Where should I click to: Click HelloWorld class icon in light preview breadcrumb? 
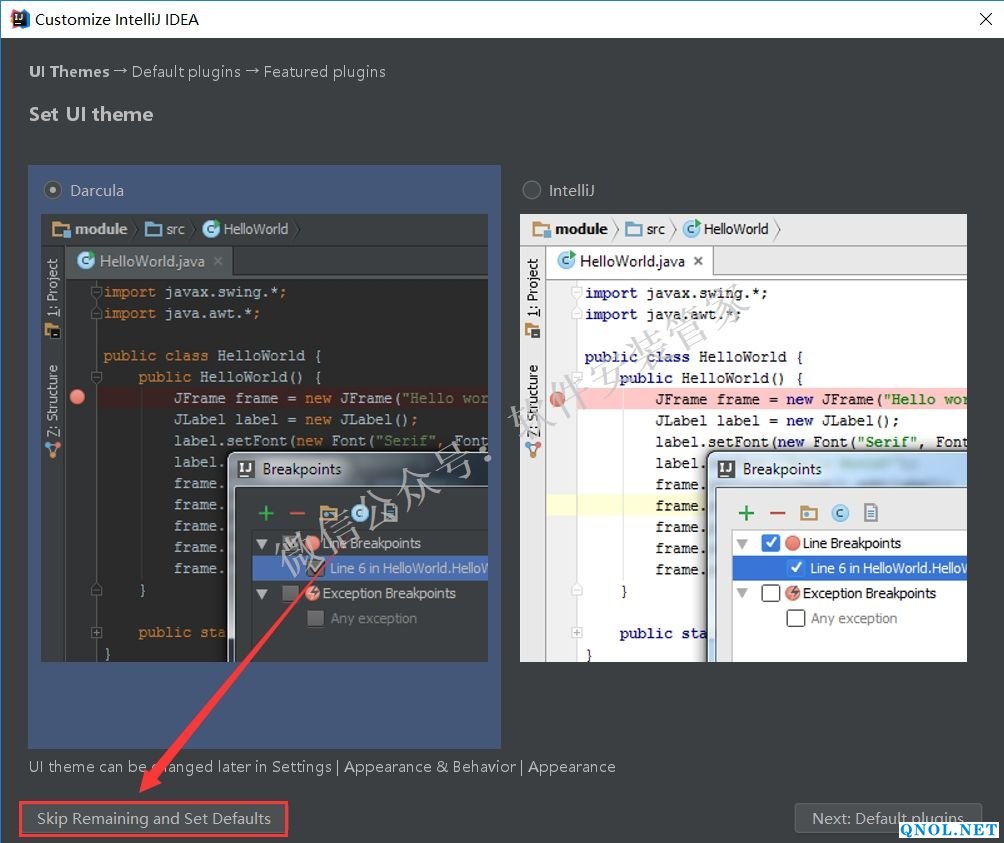(x=691, y=229)
